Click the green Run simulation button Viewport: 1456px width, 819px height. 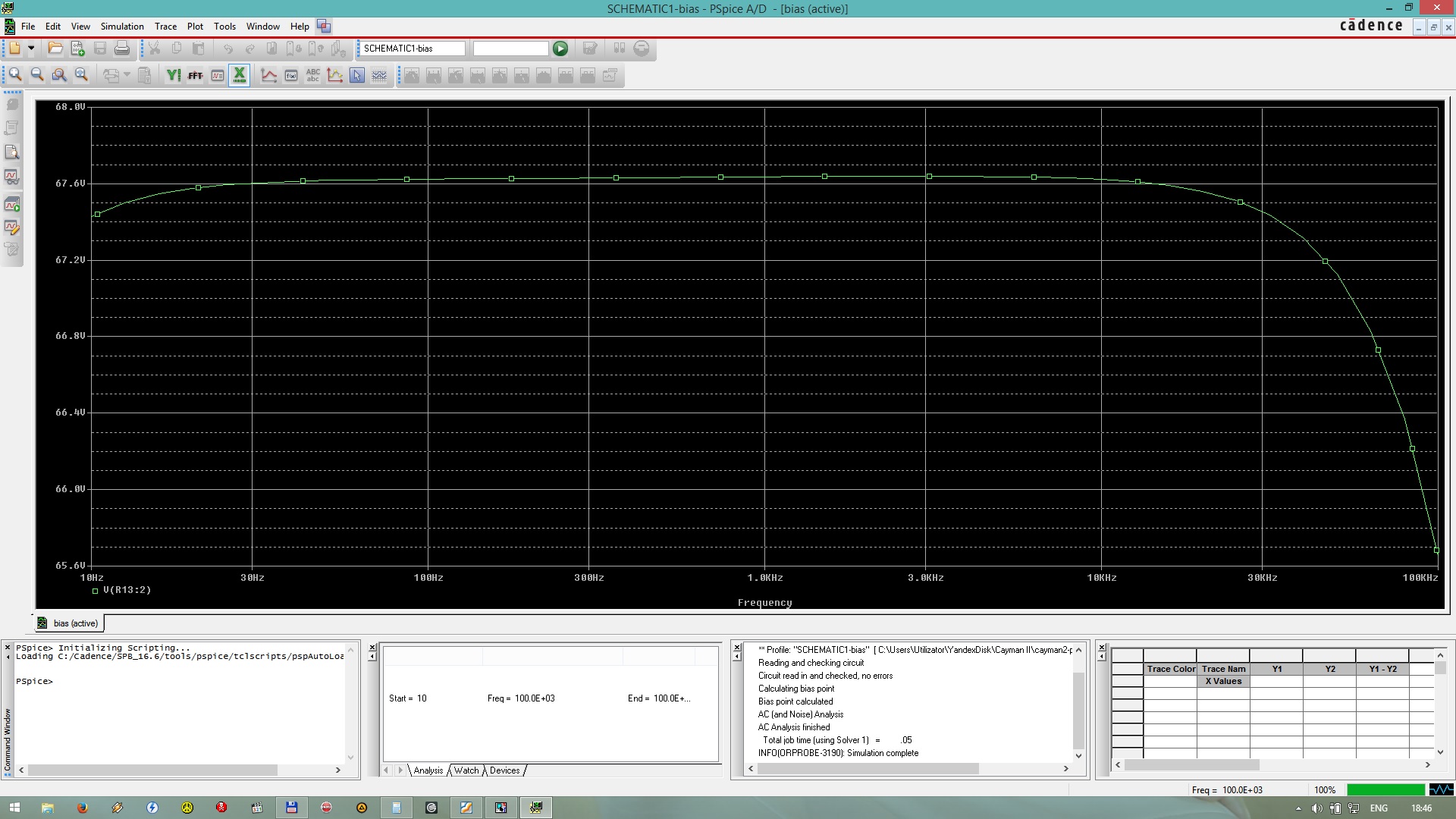tap(560, 49)
